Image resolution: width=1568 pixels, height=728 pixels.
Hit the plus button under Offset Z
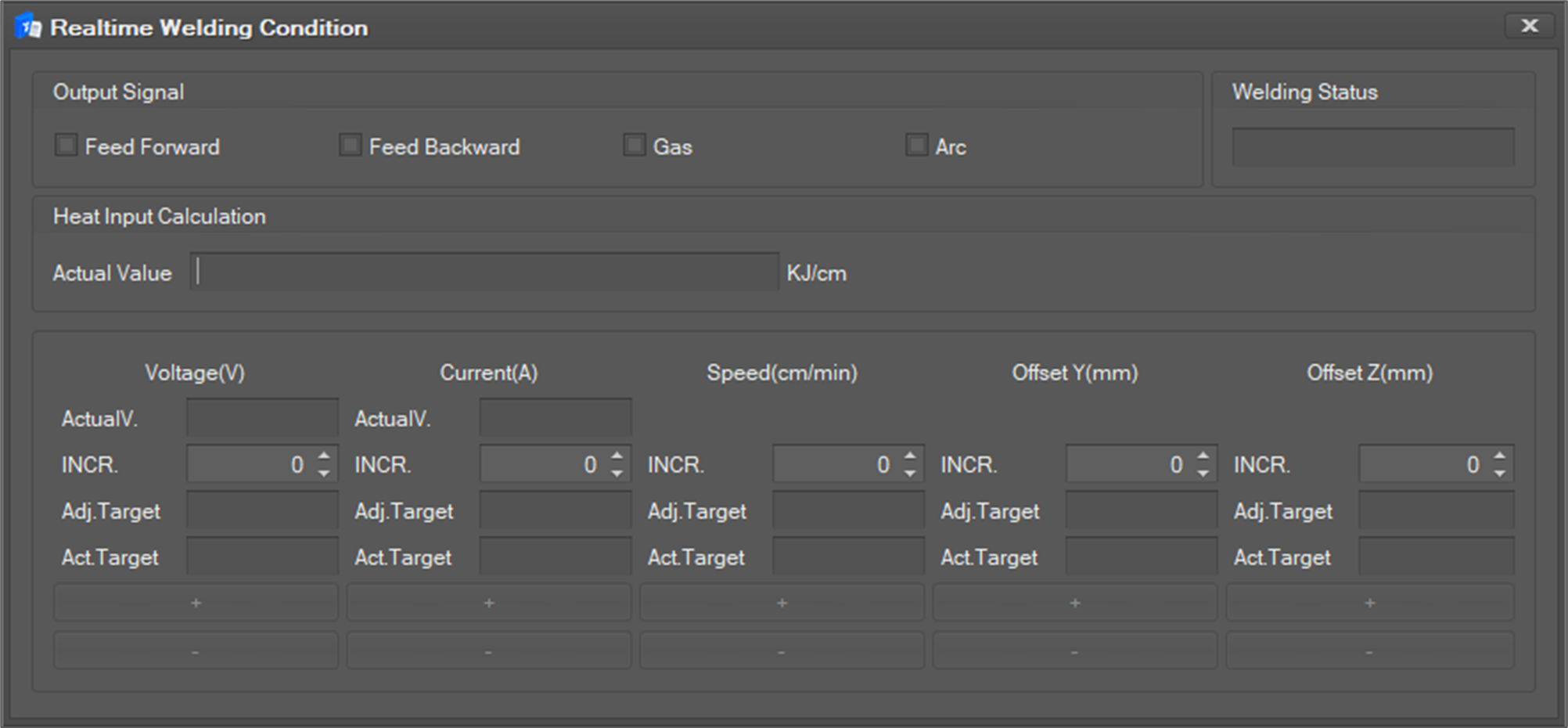coord(1369,603)
